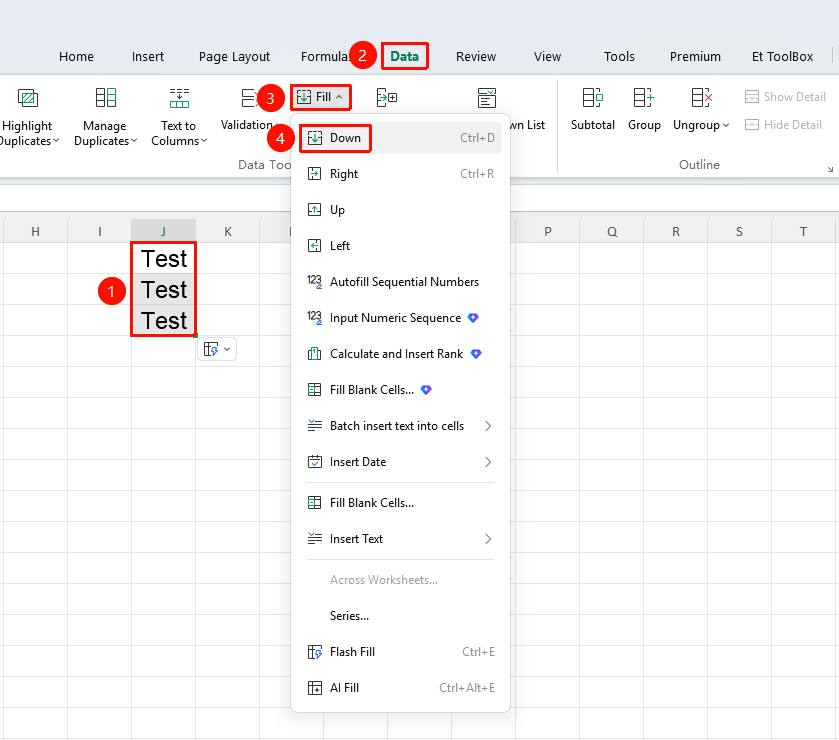Switch to the Review tab
The image size is (839, 740).
476,57
